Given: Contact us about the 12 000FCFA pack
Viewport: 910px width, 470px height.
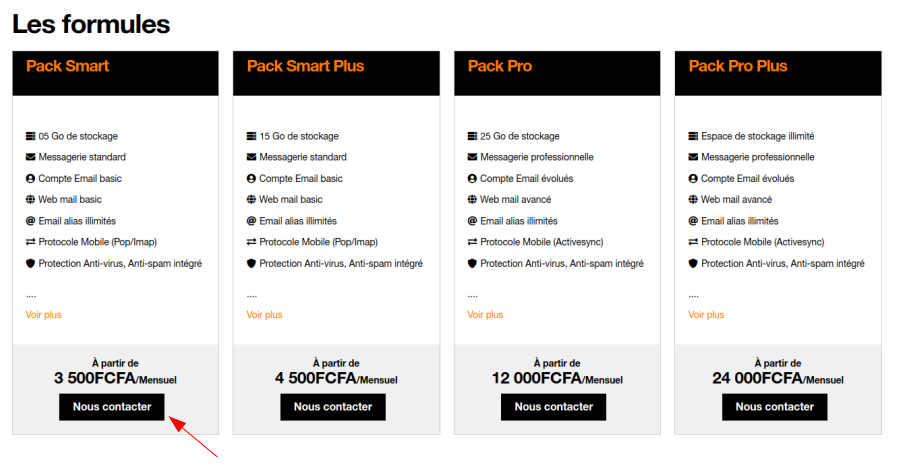Looking at the screenshot, I should tap(554, 407).
